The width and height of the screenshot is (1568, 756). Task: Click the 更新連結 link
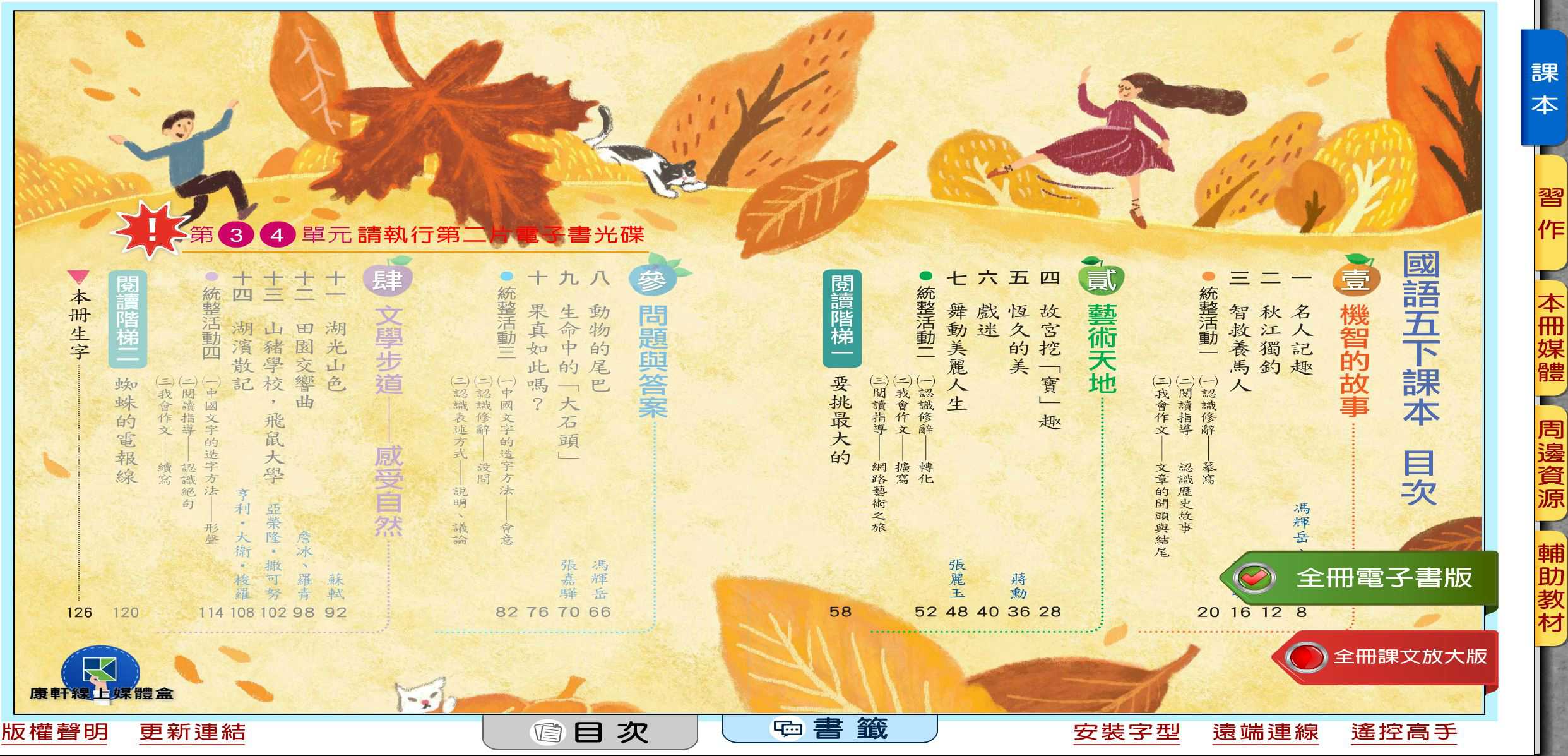pos(193,732)
